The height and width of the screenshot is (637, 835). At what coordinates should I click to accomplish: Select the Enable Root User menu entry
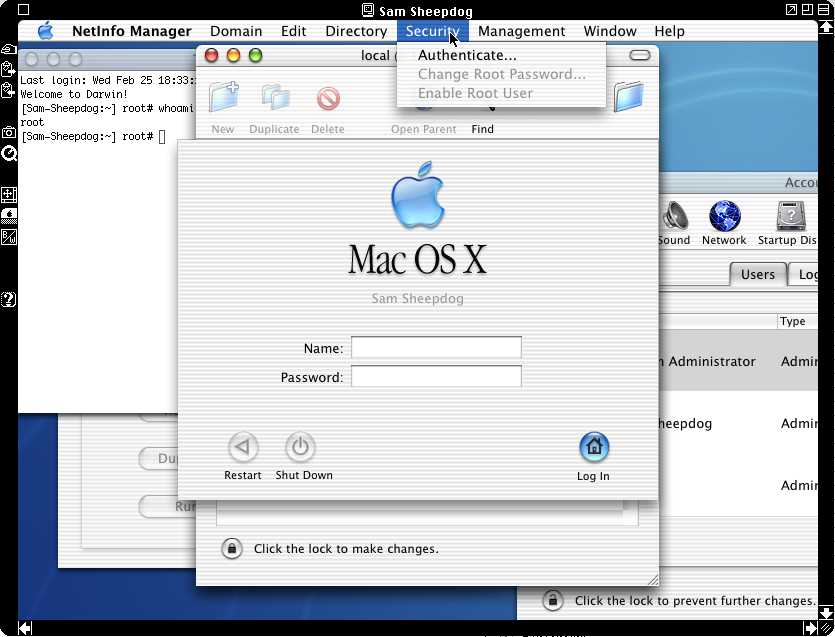tap(501, 93)
